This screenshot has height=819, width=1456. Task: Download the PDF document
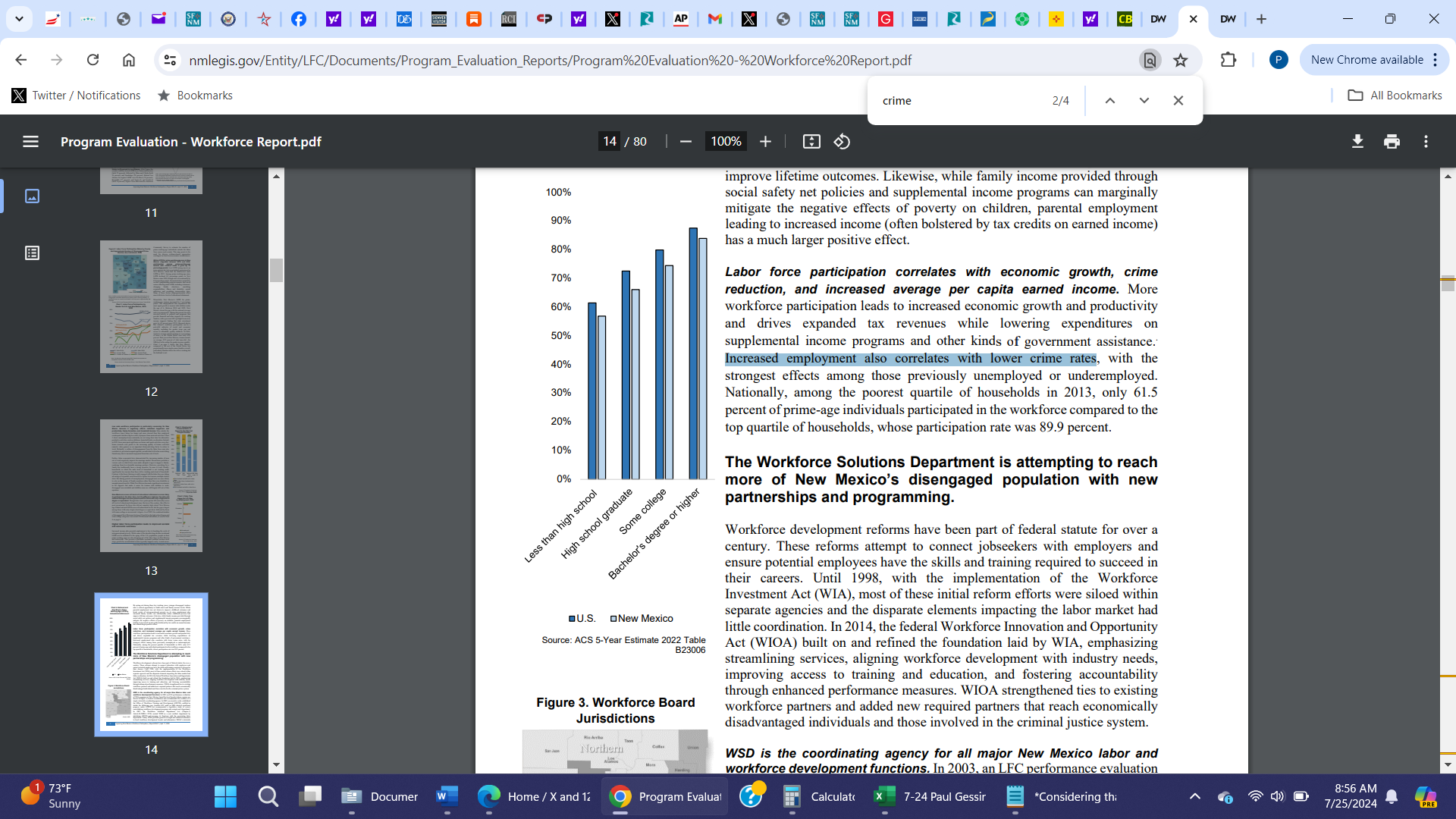(1357, 142)
